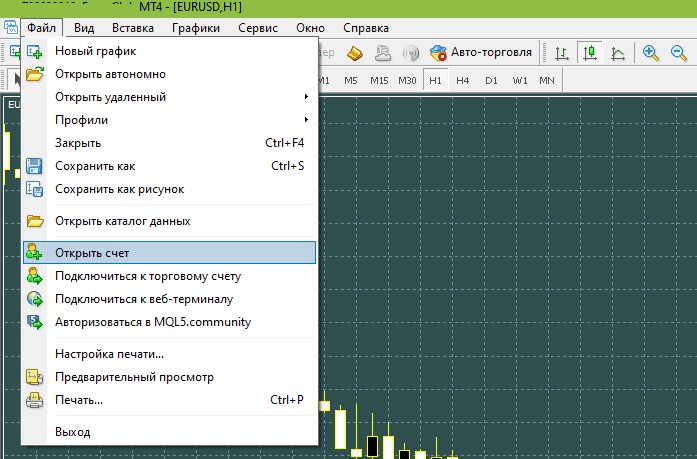The image size is (697, 459).
Task: Choose Сохранить как рисунок
Action: [x=169, y=189]
